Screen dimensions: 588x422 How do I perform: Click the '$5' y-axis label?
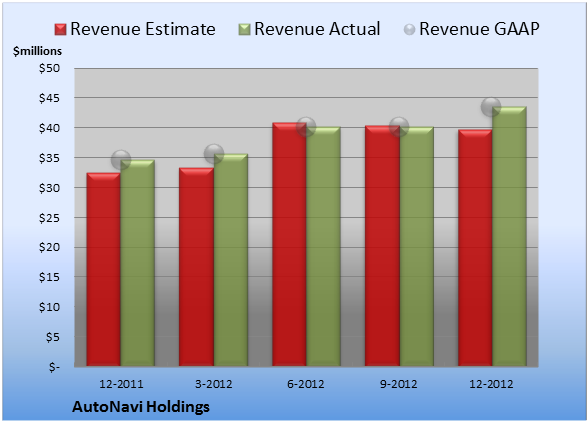click(x=53, y=337)
